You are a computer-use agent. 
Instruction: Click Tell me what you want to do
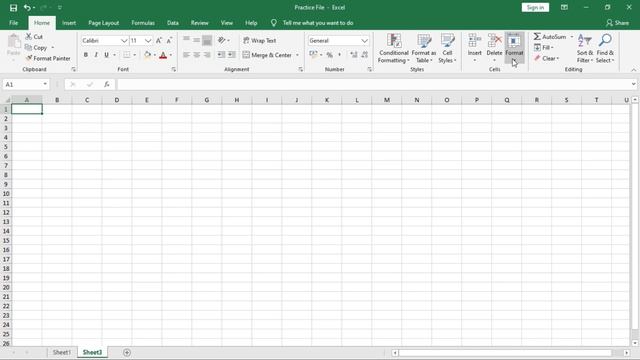(x=318, y=23)
